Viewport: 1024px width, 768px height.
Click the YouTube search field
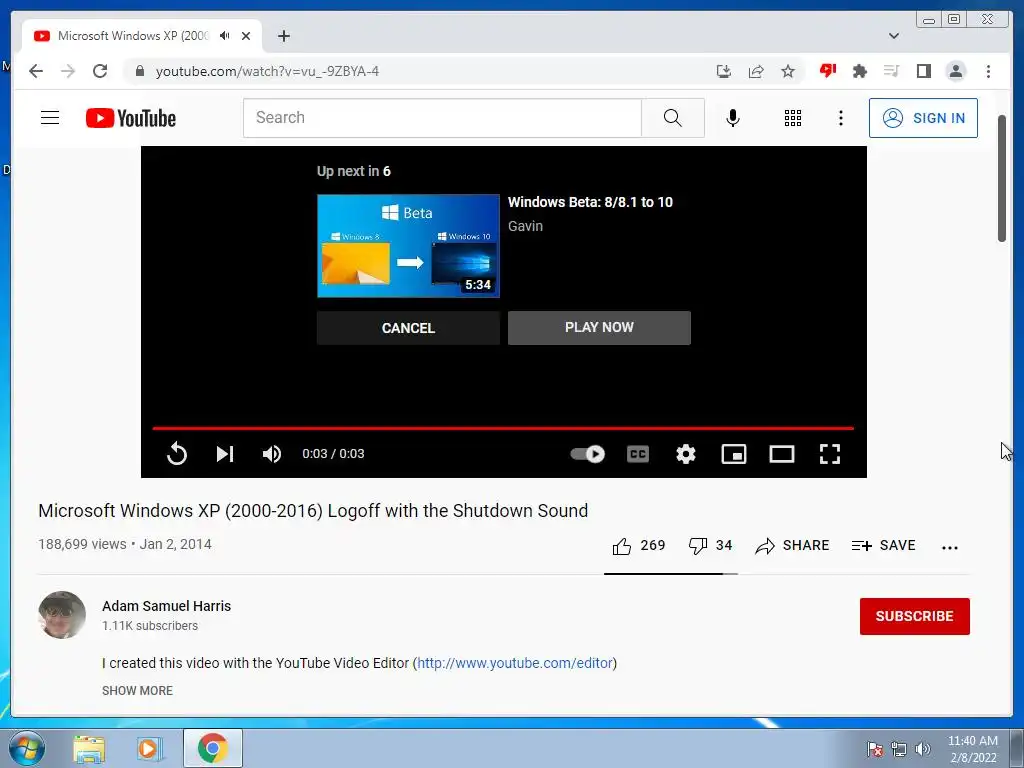[x=442, y=118]
